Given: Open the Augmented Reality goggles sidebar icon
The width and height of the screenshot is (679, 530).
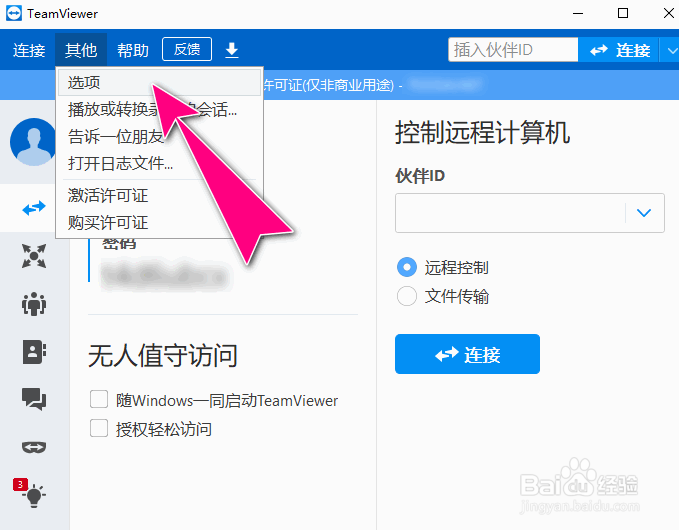Looking at the screenshot, I should [34, 447].
